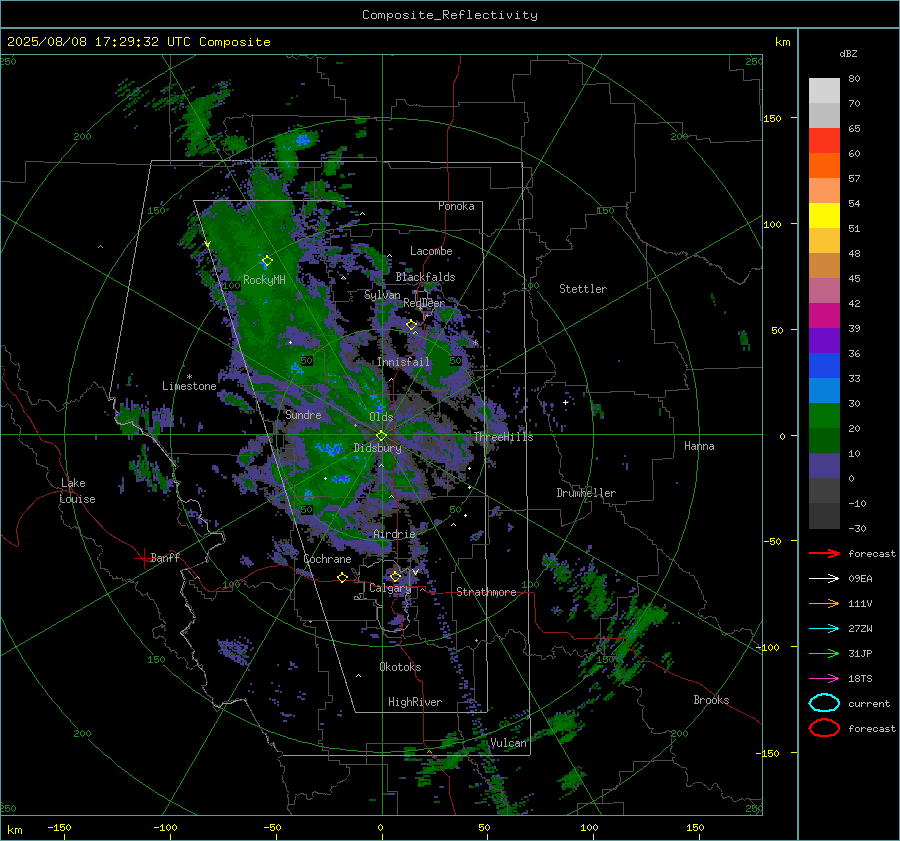Click the ThreeHills town label
This screenshot has height=841, width=900.
tap(503, 437)
